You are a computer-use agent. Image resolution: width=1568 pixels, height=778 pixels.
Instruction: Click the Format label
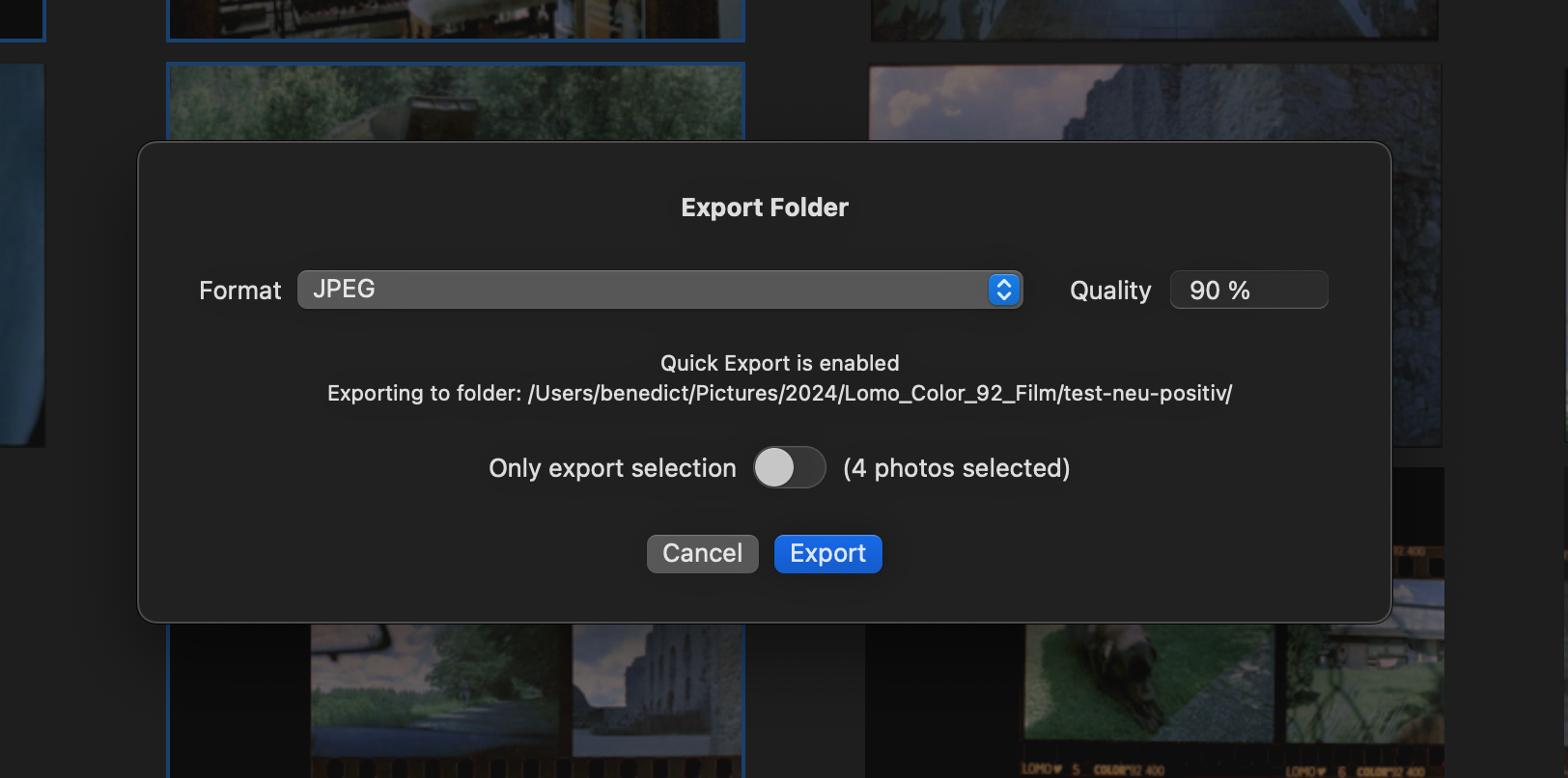click(239, 291)
